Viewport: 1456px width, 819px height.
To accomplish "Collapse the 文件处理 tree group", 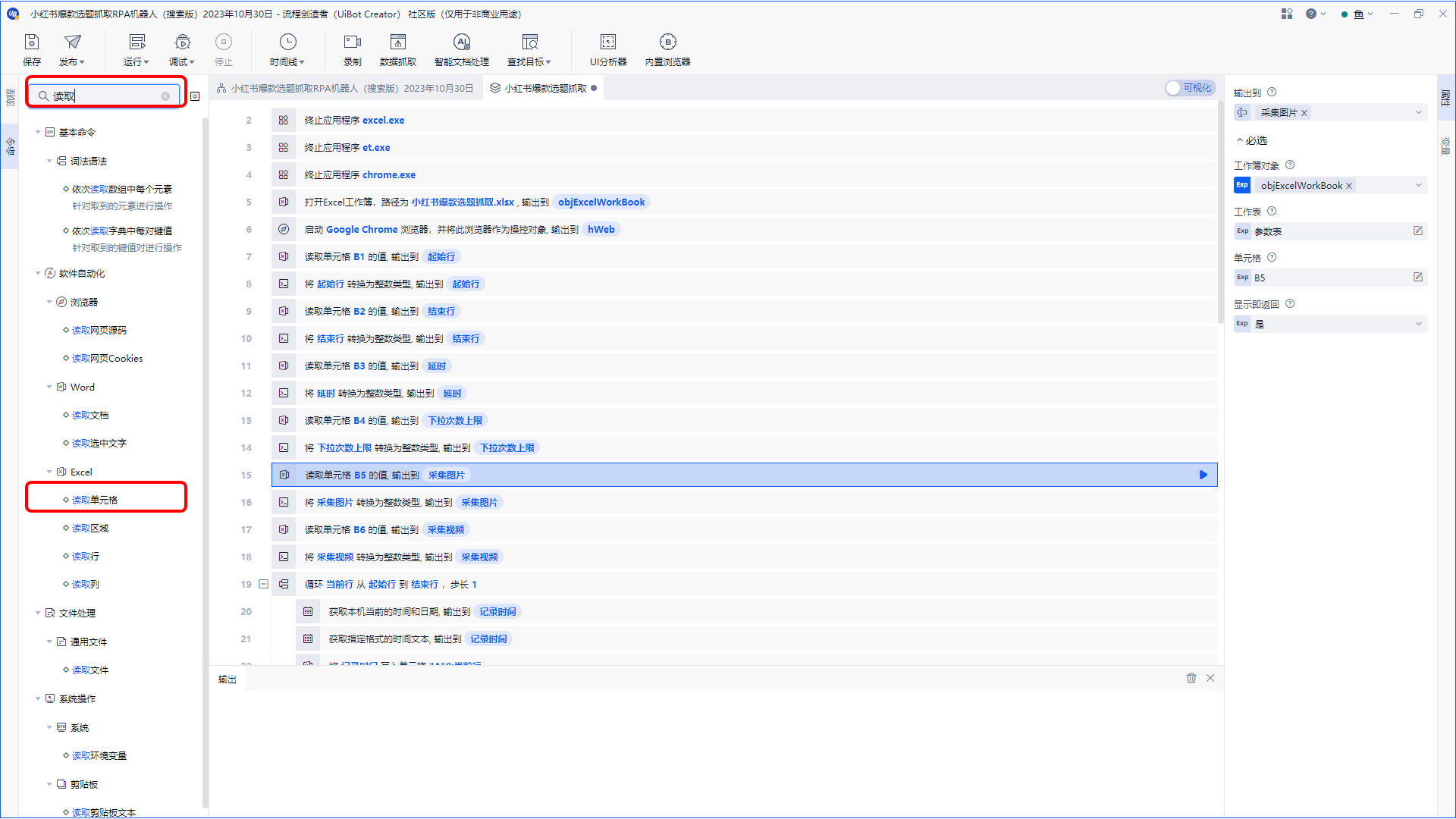I will pos(38,613).
